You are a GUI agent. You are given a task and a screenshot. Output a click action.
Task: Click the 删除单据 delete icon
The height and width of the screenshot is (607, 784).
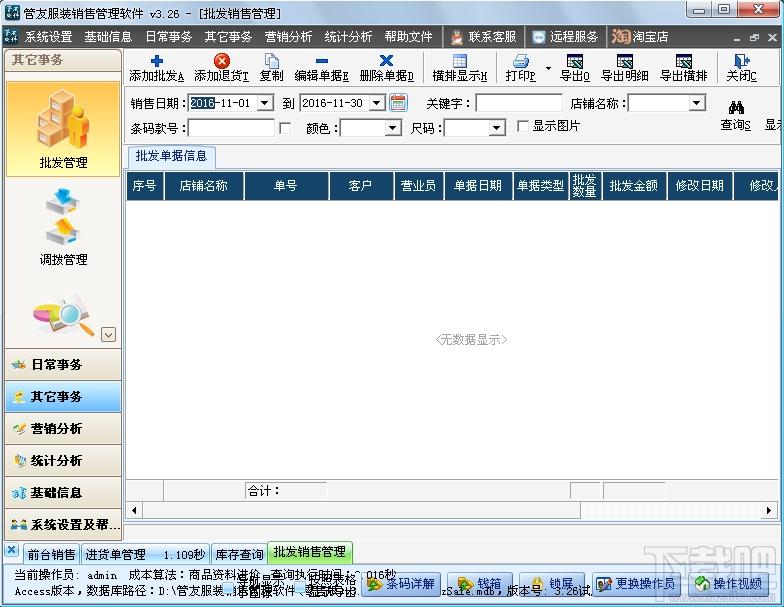point(386,61)
